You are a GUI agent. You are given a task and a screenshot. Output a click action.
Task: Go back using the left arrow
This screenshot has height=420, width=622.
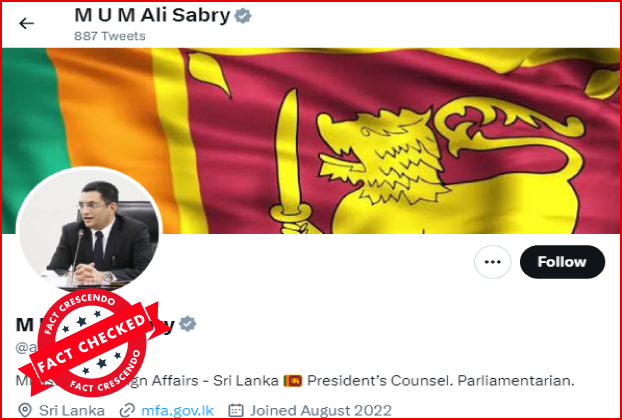[x=27, y=24]
